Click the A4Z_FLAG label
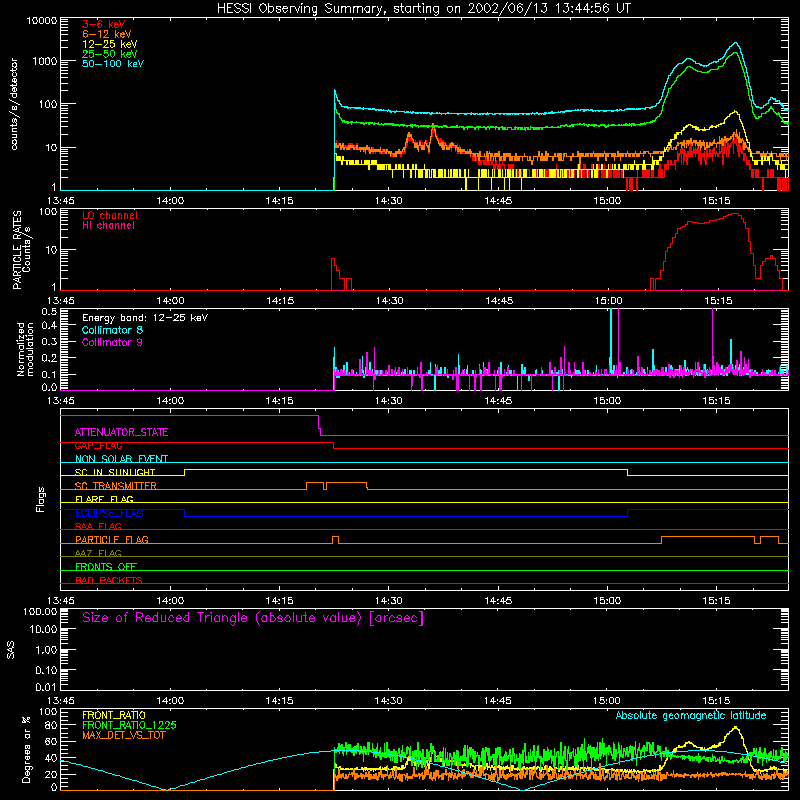The width and height of the screenshot is (800, 800). point(98,553)
